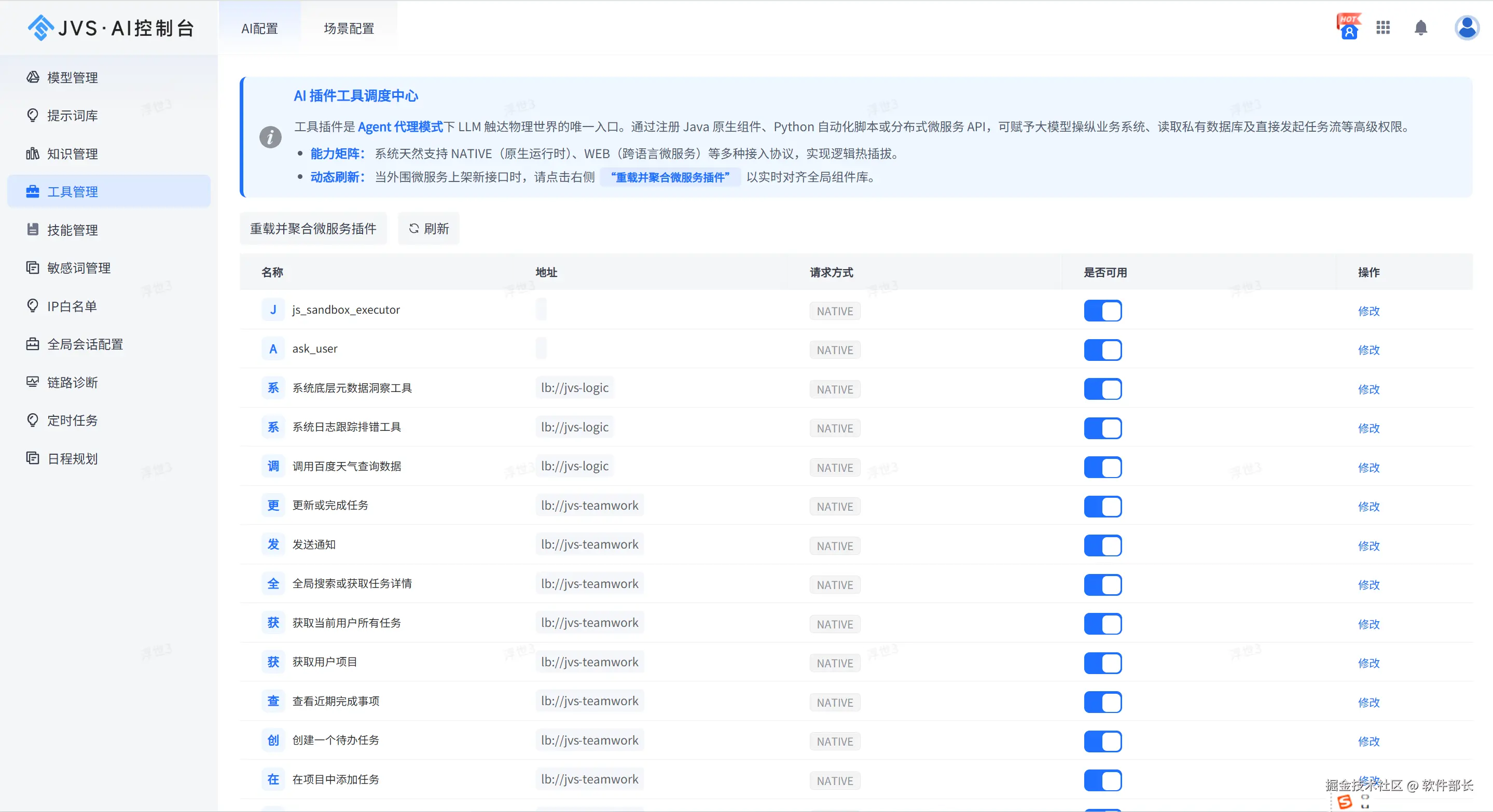The width and height of the screenshot is (1493, 812).
Task: Click the info icon in banner
Action: click(270, 137)
